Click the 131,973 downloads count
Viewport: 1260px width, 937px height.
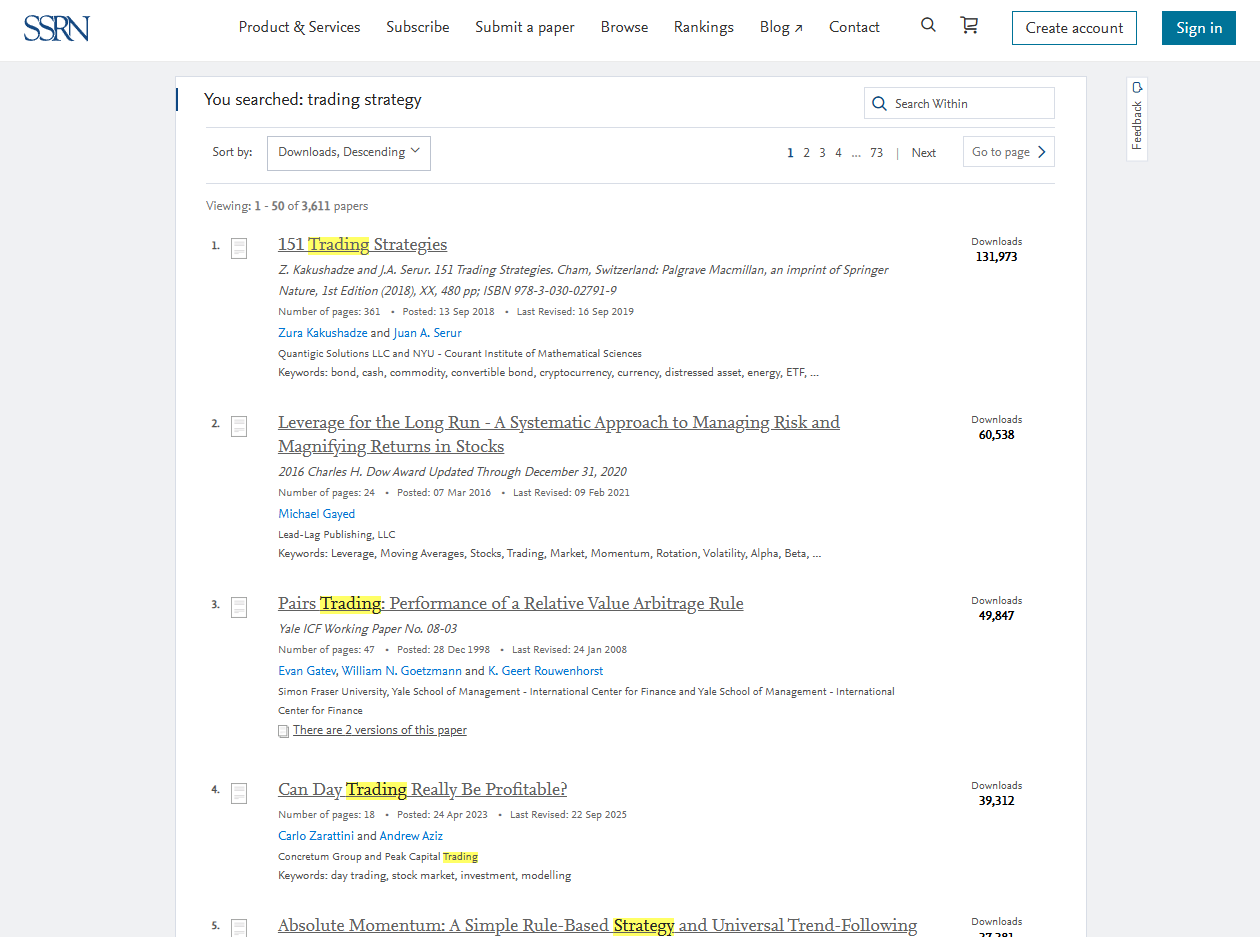(996, 257)
